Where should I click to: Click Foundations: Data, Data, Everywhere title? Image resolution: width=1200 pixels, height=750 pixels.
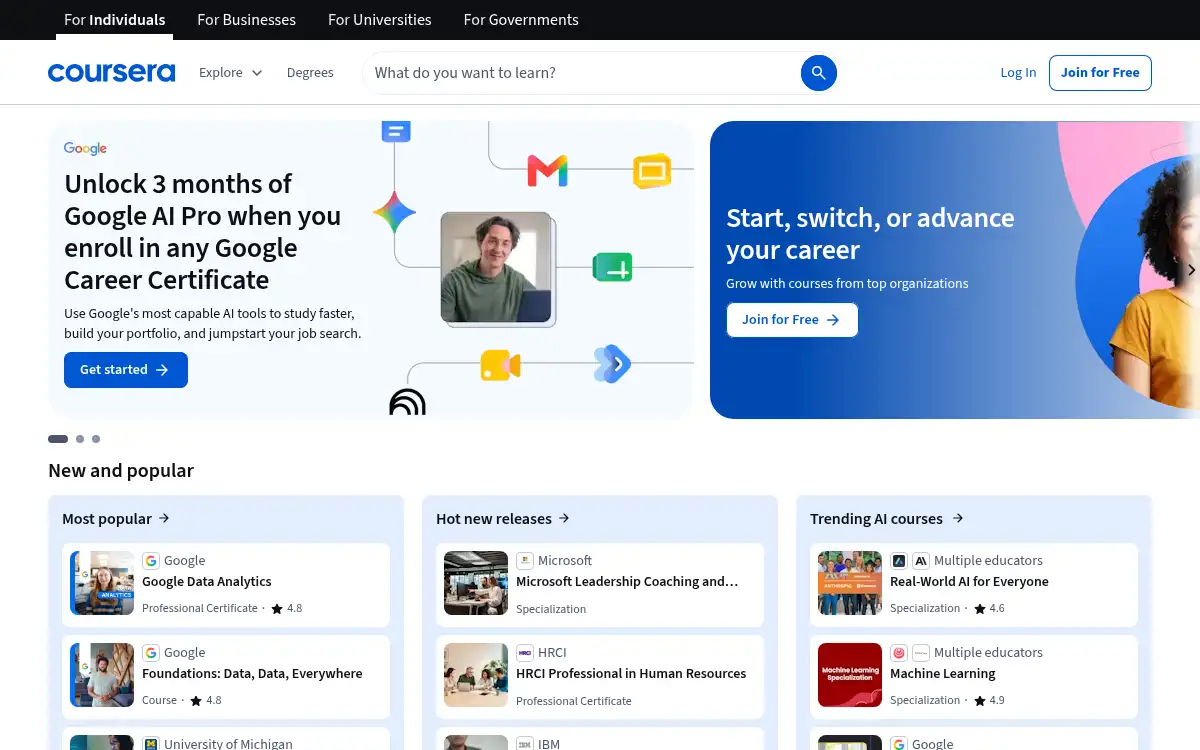pos(252,674)
